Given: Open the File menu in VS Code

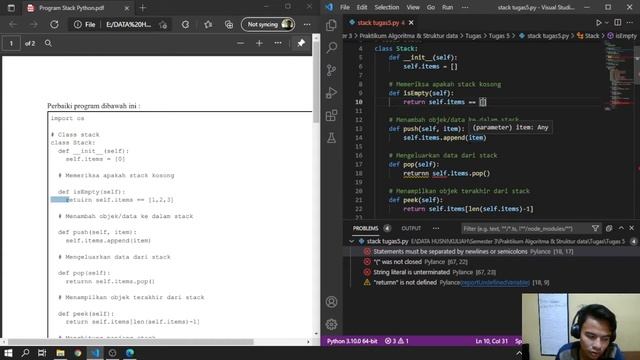Looking at the screenshot, I should click(345, 7).
